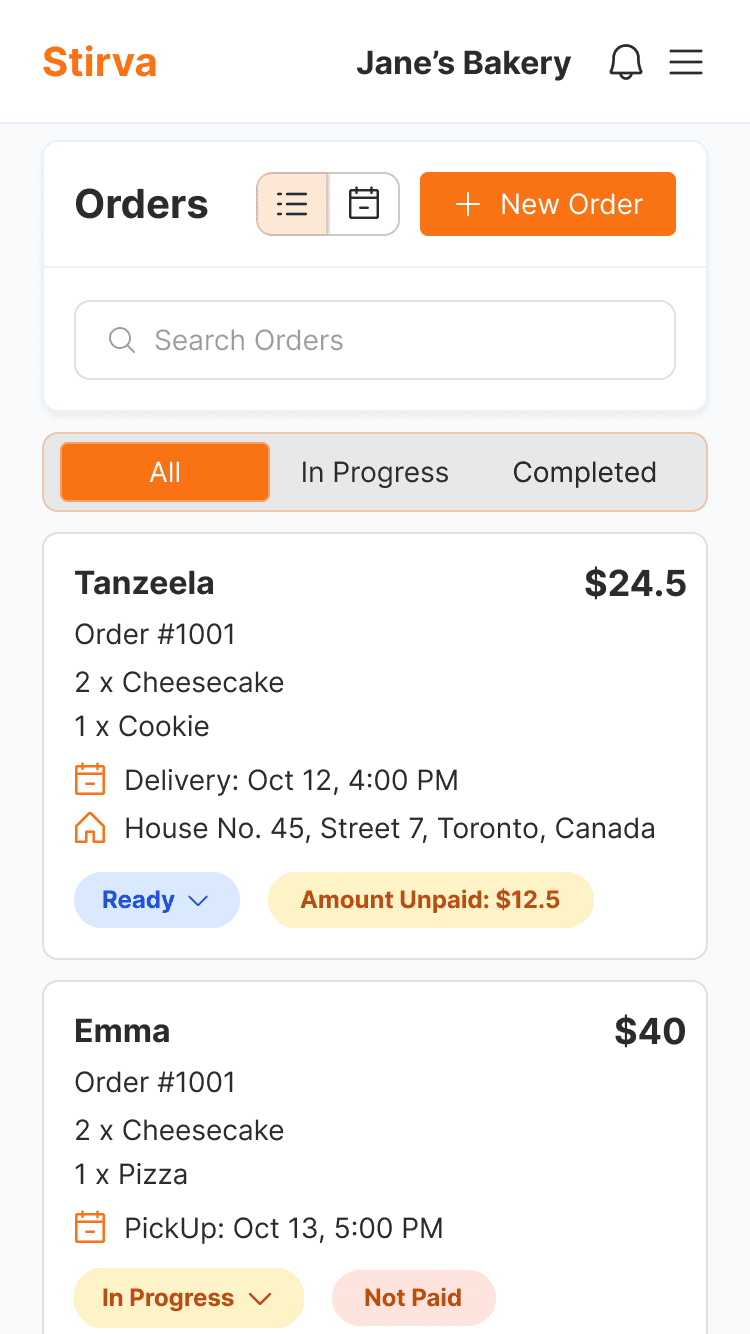Open the hamburger menu icon
The height and width of the screenshot is (1334, 750).
click(686, 62)
